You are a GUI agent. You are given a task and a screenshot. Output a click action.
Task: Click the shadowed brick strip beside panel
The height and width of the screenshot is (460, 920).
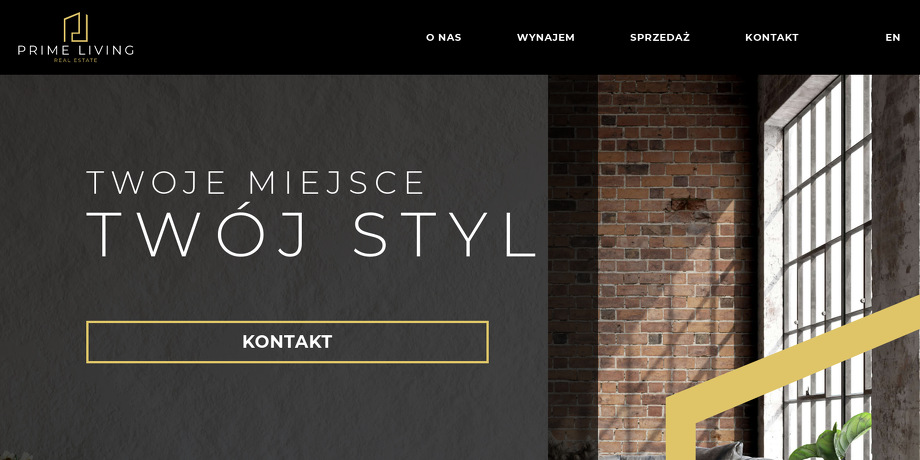tap(573, 264)
